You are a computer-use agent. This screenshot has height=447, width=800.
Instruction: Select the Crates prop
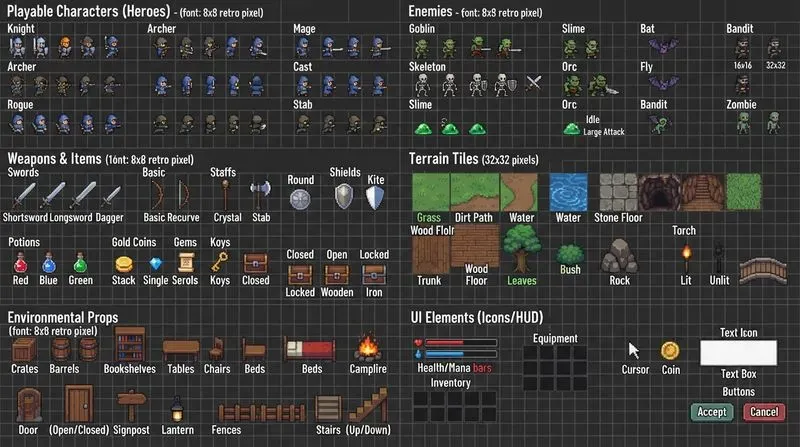pos(24,350)
